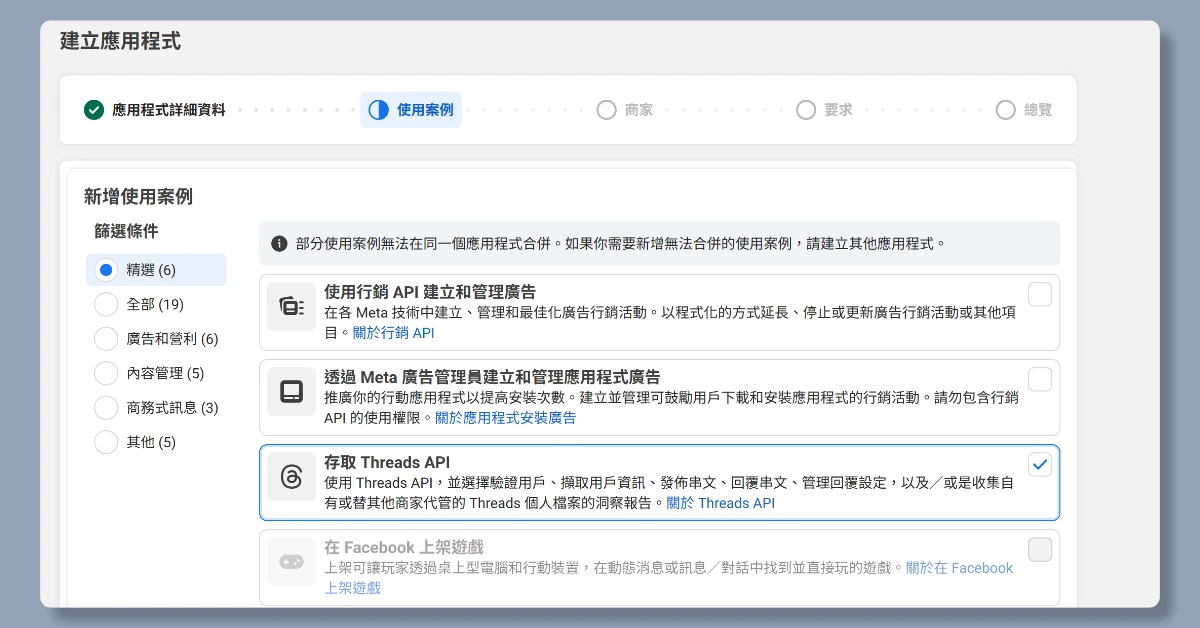Image resolution: width=1200 pixels, height=628 pixels.
Task: Select the 使用案例 step tab
Action: (411, 110)
